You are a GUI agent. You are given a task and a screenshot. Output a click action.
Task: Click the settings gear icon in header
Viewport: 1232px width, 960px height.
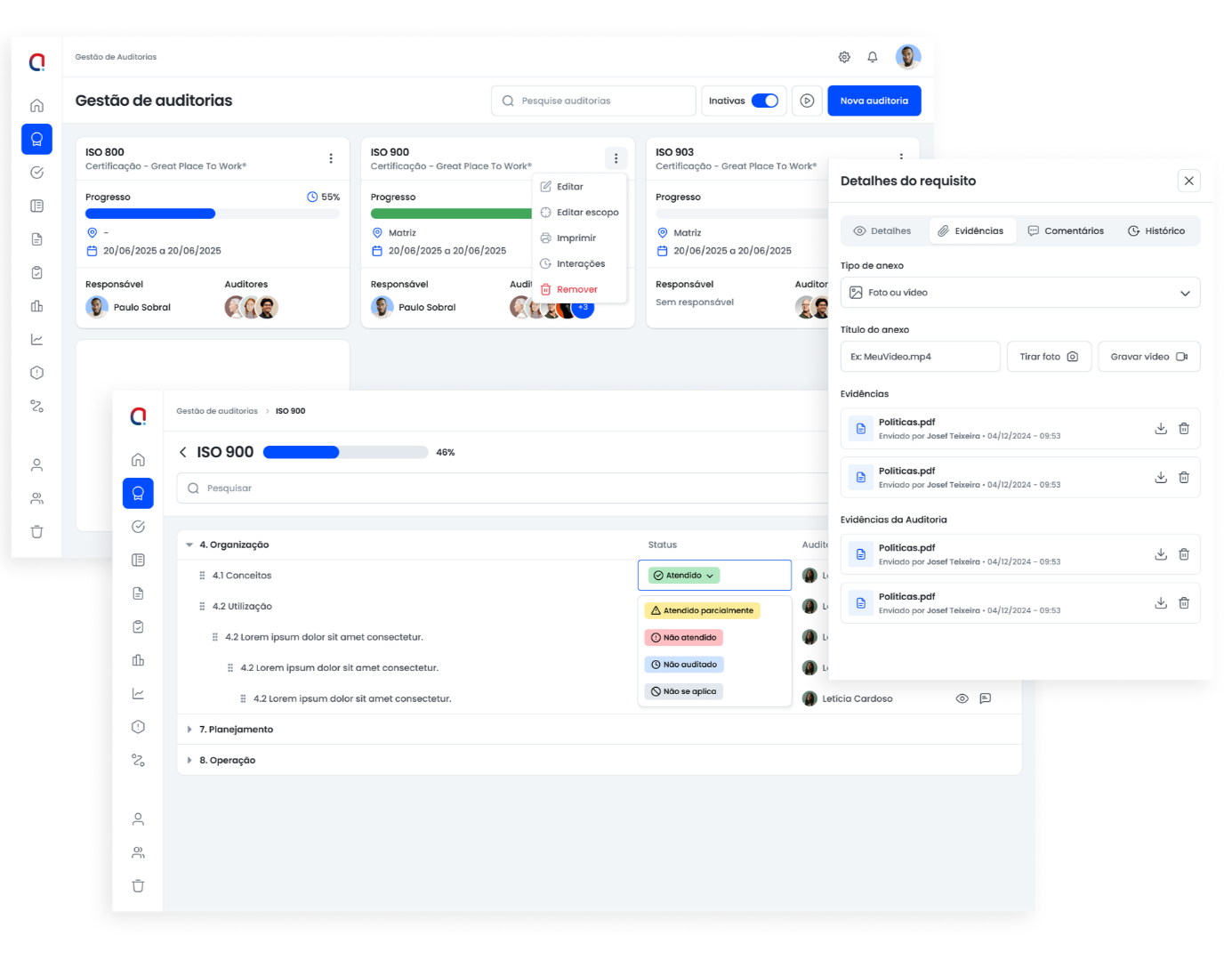[x=844, y=57]
